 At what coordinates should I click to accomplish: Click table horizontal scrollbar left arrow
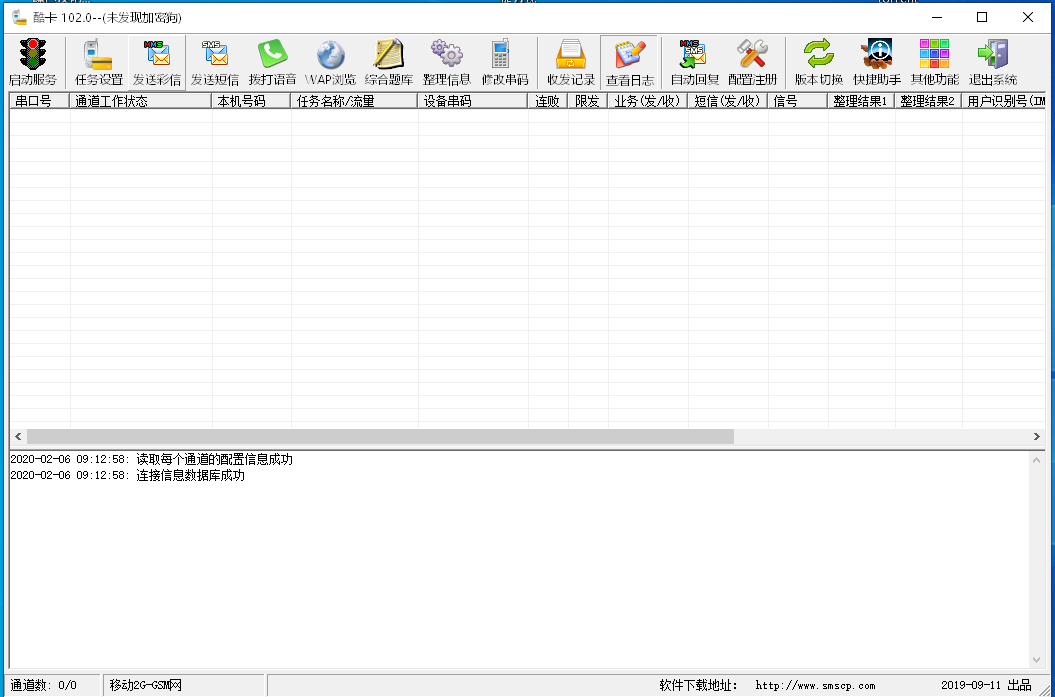click(18, 437)
